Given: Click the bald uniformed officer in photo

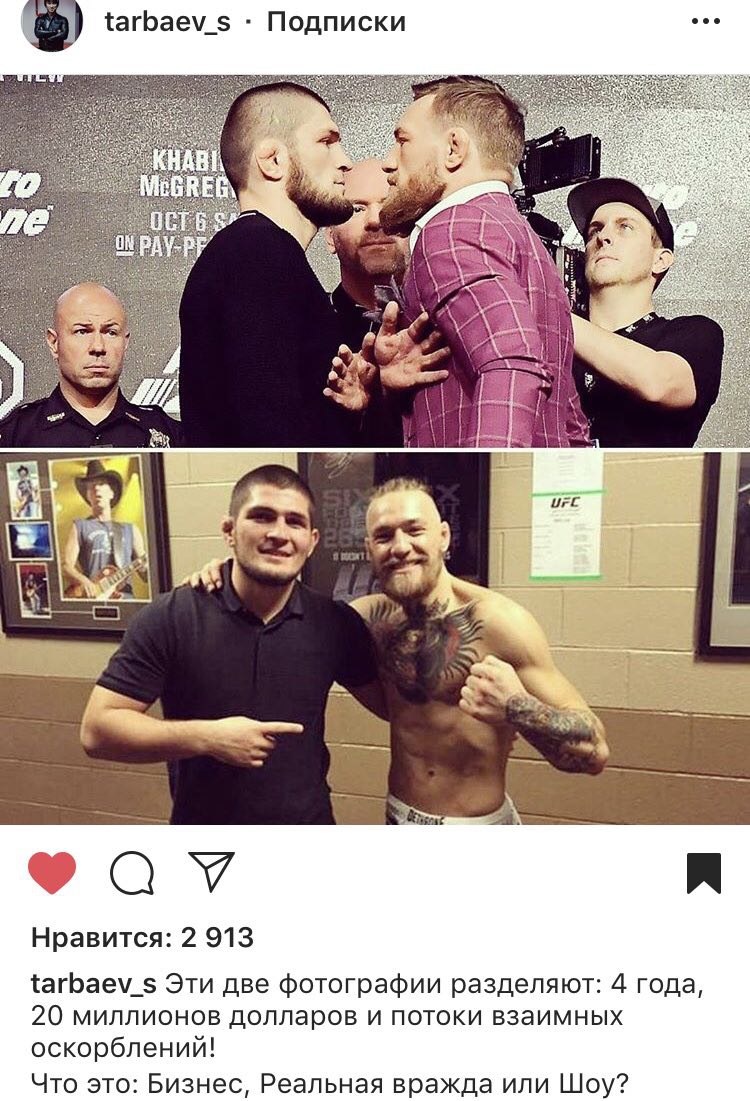Looking at the screenshot, I should (88, 367).
